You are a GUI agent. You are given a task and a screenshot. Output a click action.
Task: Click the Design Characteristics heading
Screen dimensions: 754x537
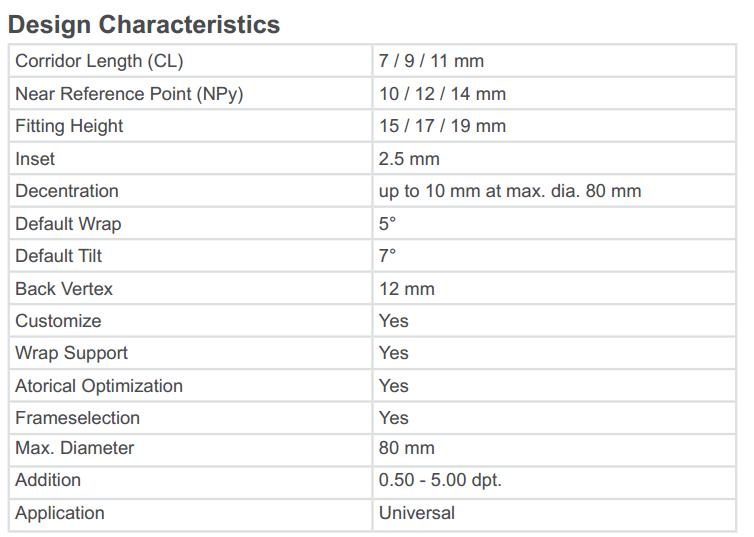pyautogui.click(x=144, y=24)
